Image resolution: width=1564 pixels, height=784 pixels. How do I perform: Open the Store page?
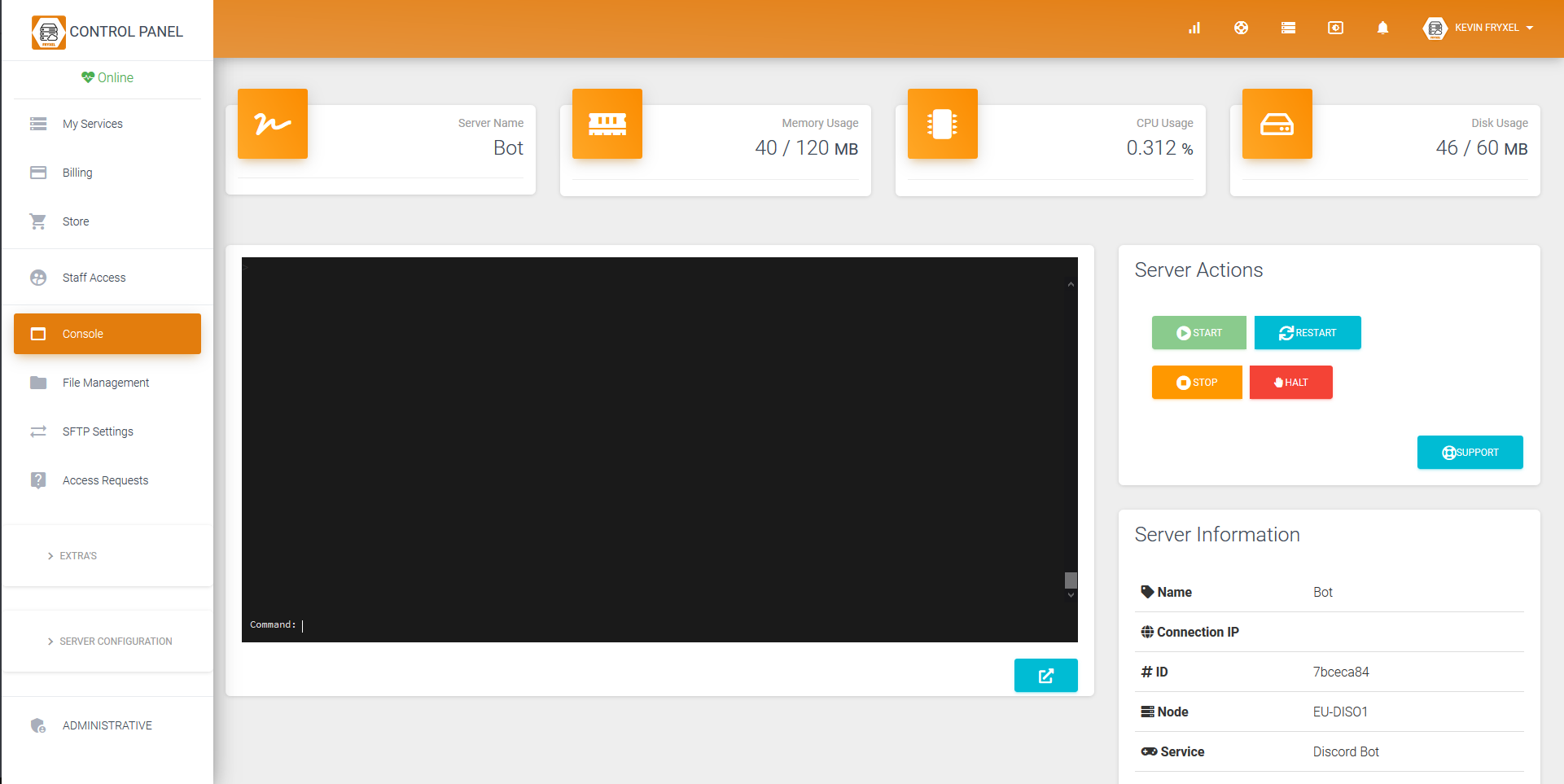[x=107, y=221]
